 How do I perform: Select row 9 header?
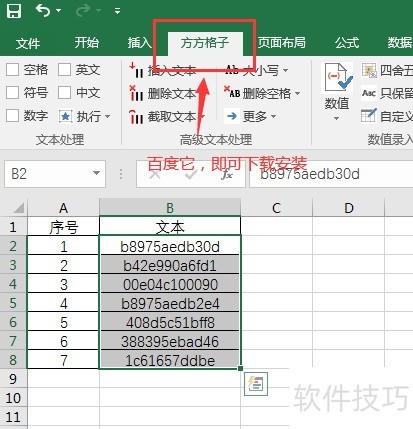pyautogui.click(x=13, y=379)
